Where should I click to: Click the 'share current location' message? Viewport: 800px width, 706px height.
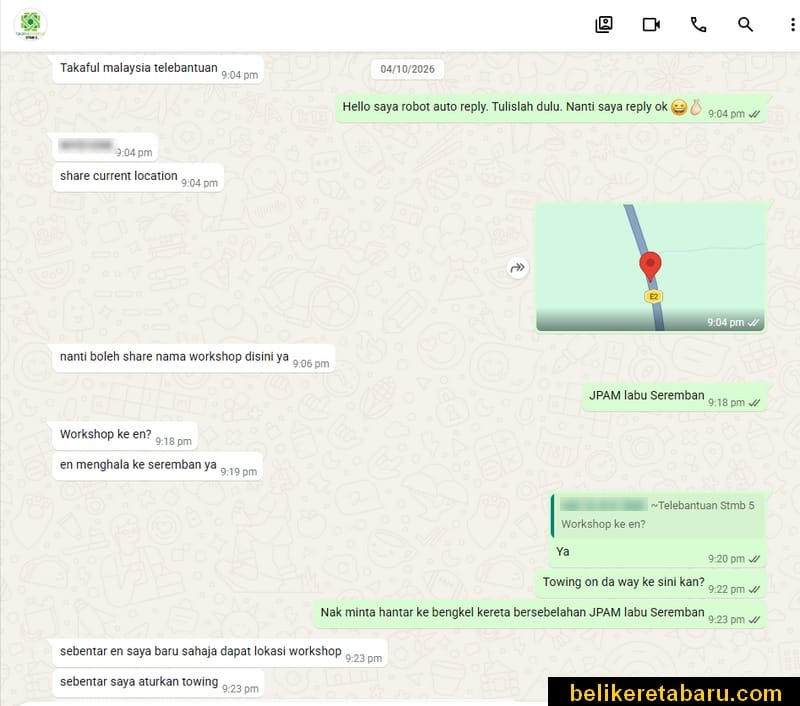(x=138, y=178)
